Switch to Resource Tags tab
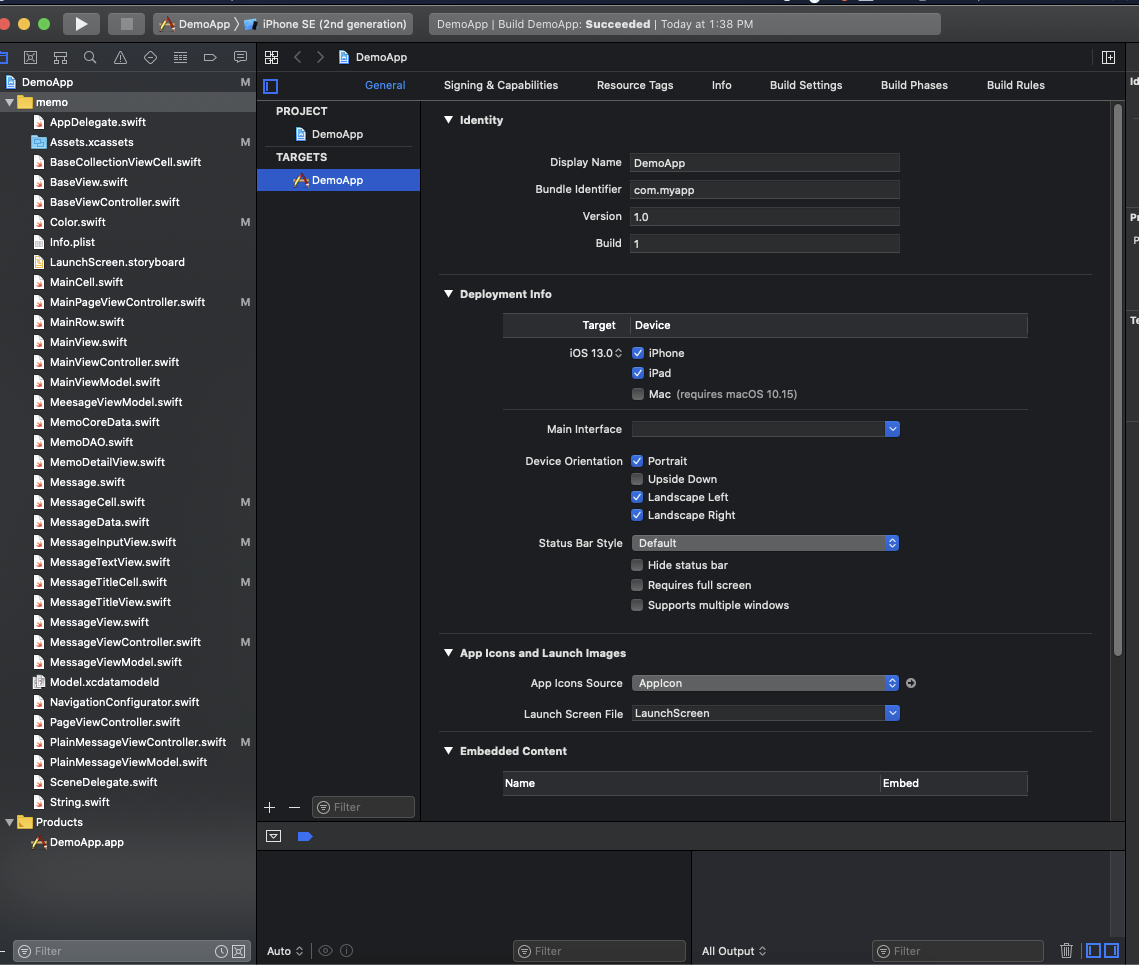 (x=635, y=85)
